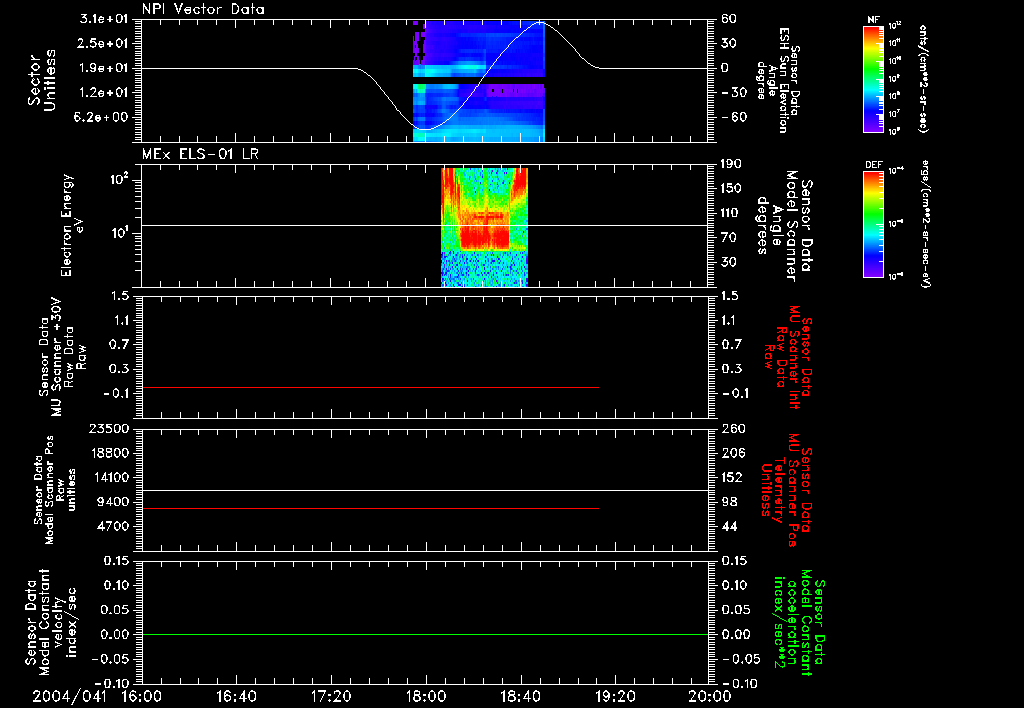
Task: Click the "MU Scanner +30V Raw Data" axis title
Action: pos(63,357)
